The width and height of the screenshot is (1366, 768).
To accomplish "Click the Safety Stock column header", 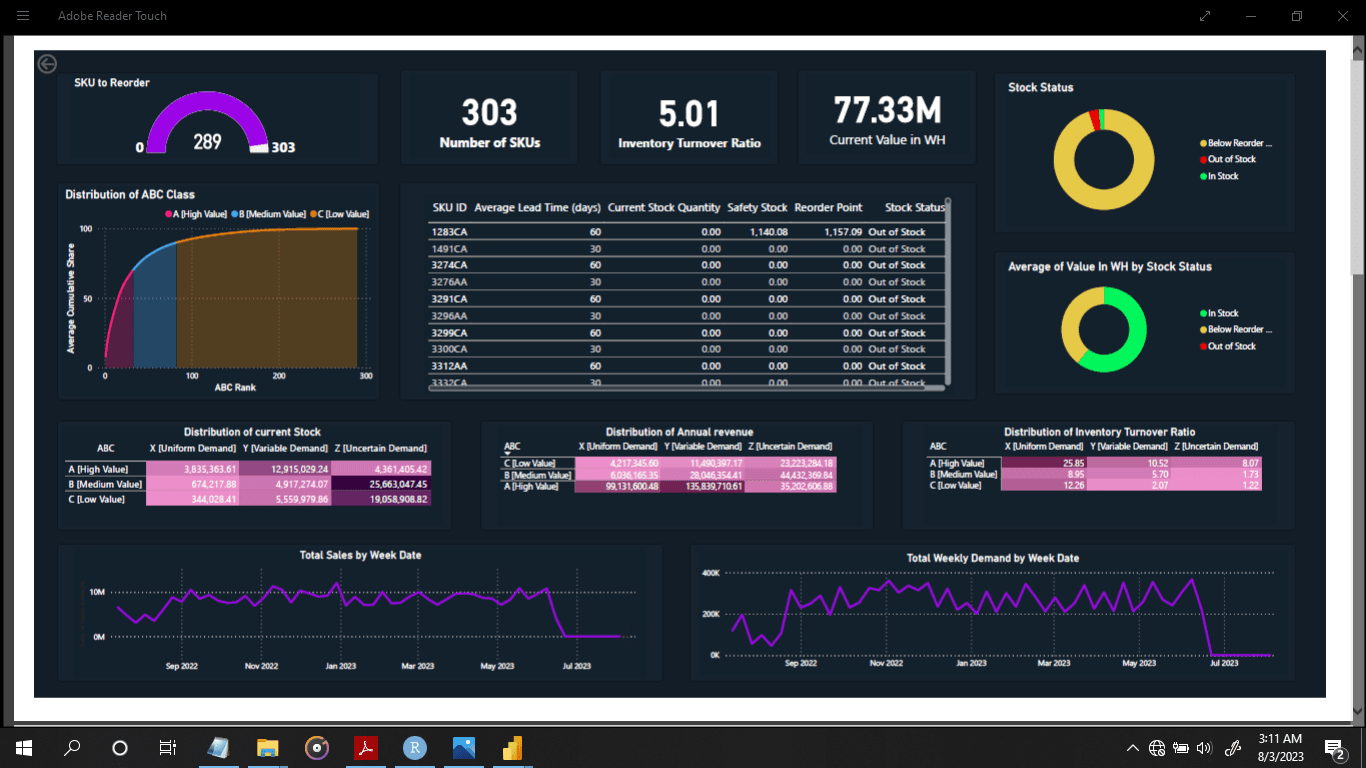I will click(757, 208).
